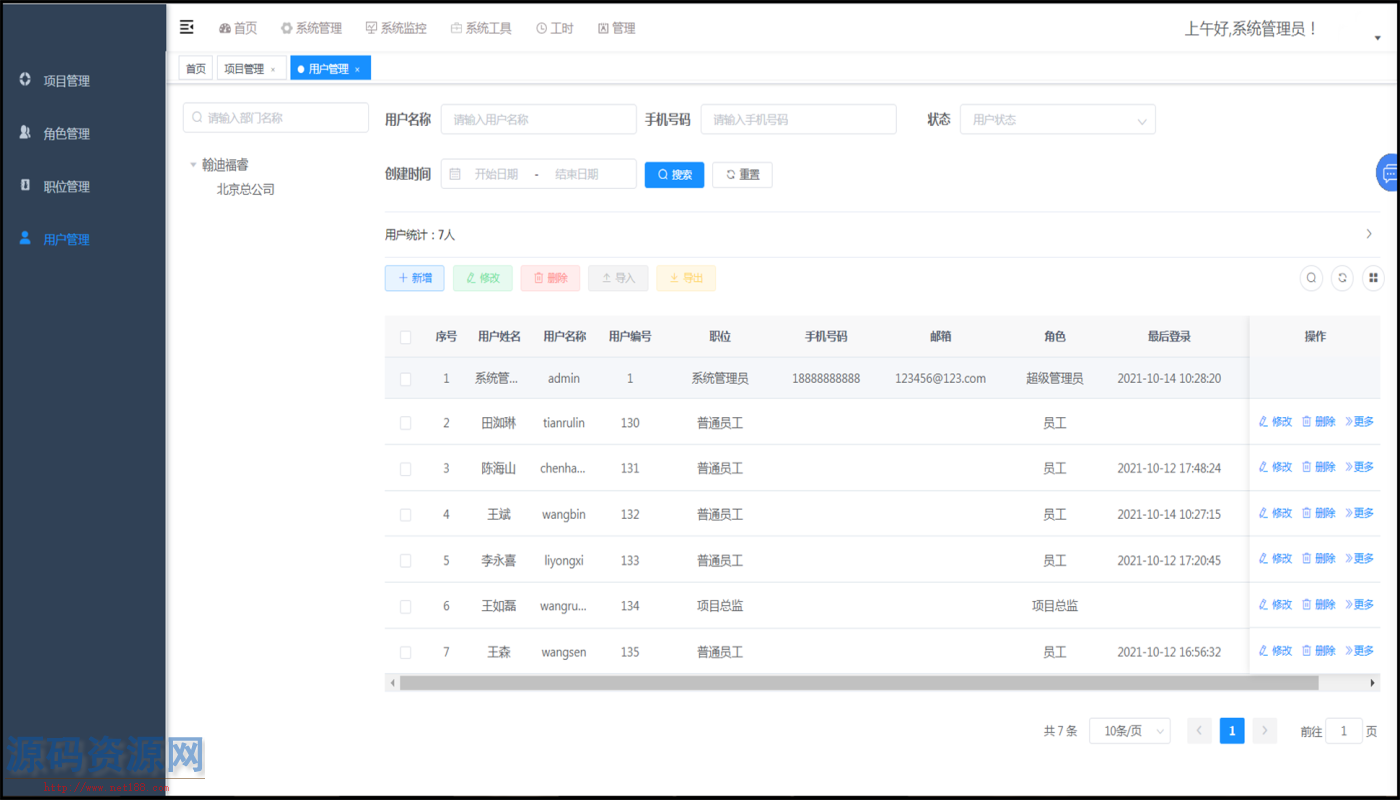Check the 王森 row checkbox
The height and width of the screenshot is (800, 1400).
point(405,652)
